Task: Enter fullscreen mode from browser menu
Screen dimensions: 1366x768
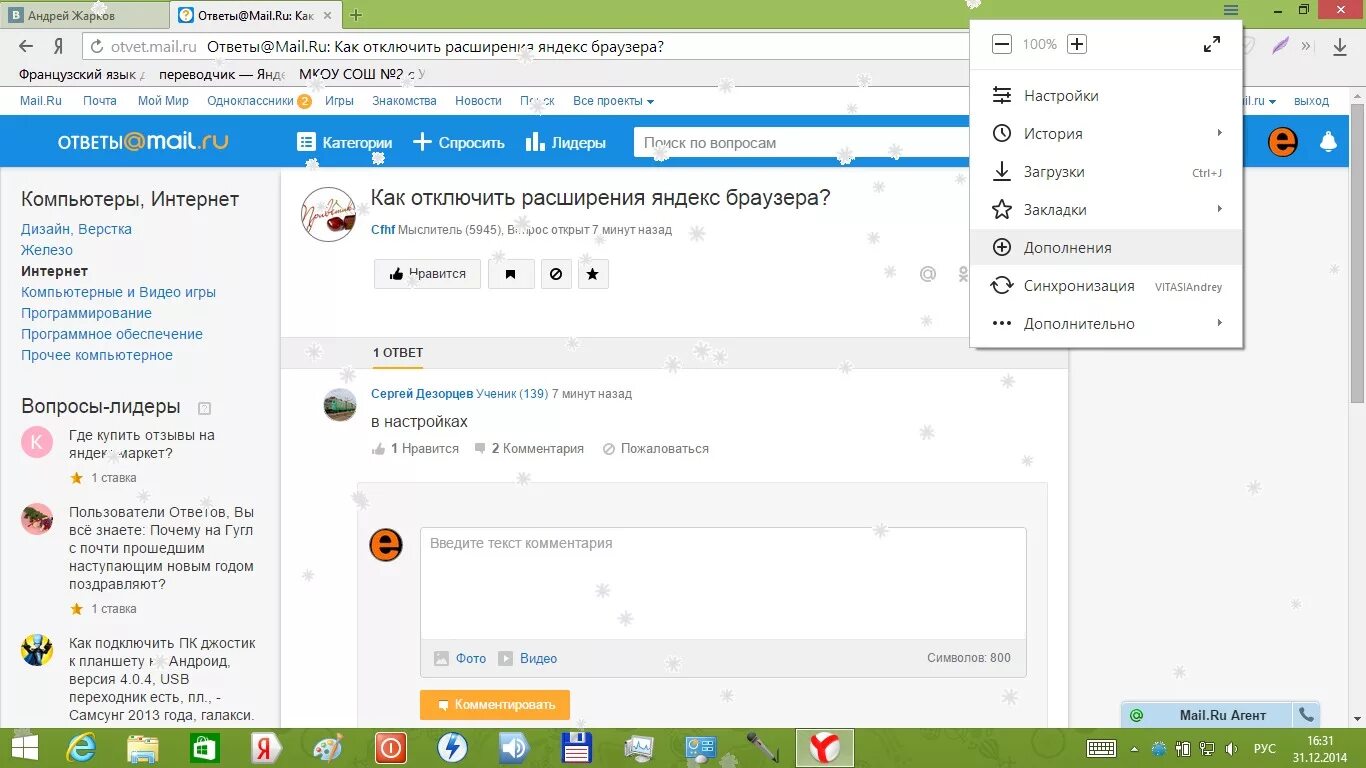Action: coord(1211,44)
